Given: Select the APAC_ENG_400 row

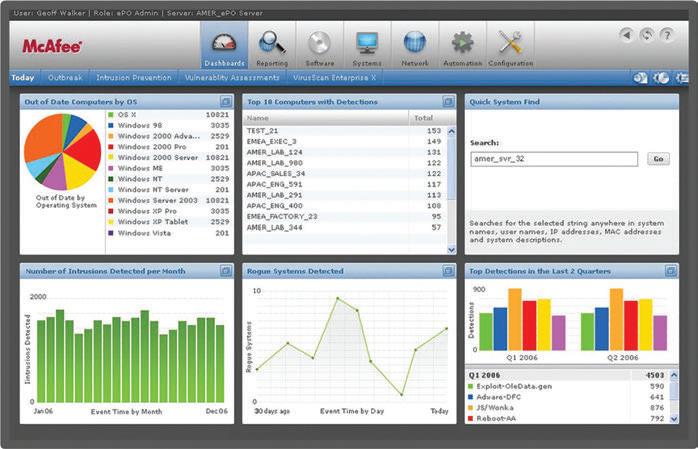Looking at the screenshot, I should (344, 206).
